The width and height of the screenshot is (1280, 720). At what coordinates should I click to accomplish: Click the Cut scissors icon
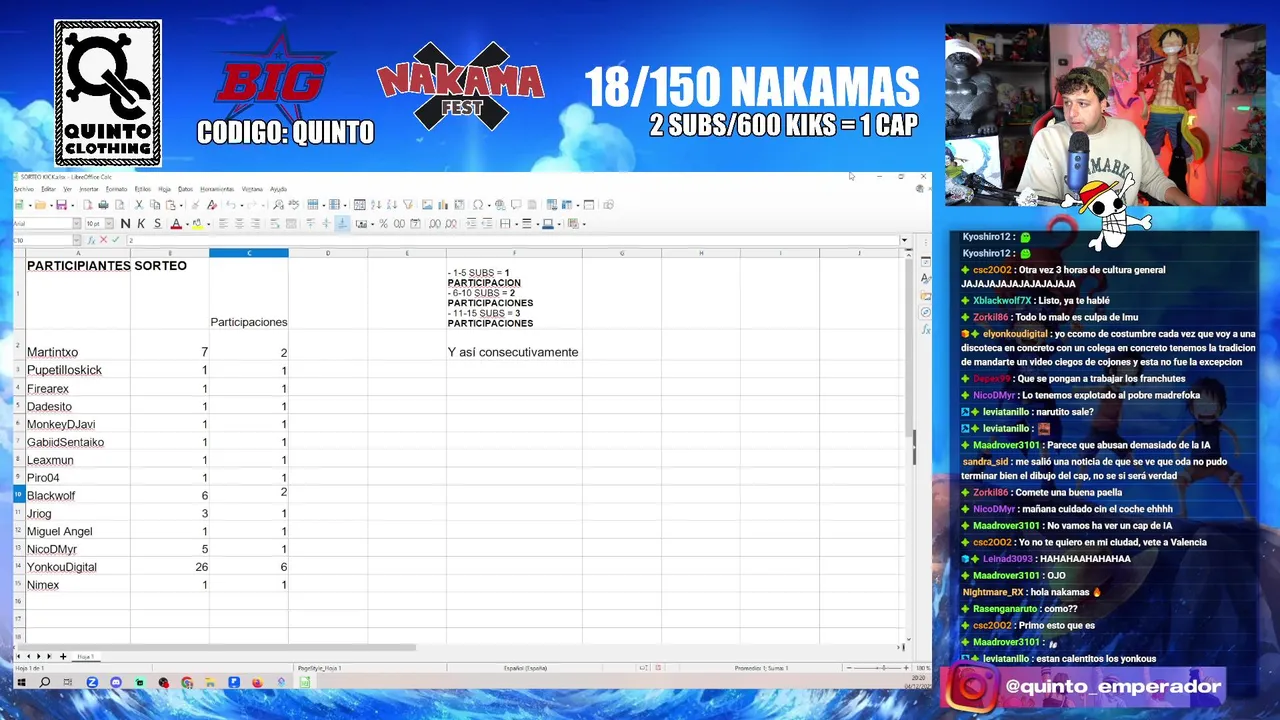[x=139, y=205]
